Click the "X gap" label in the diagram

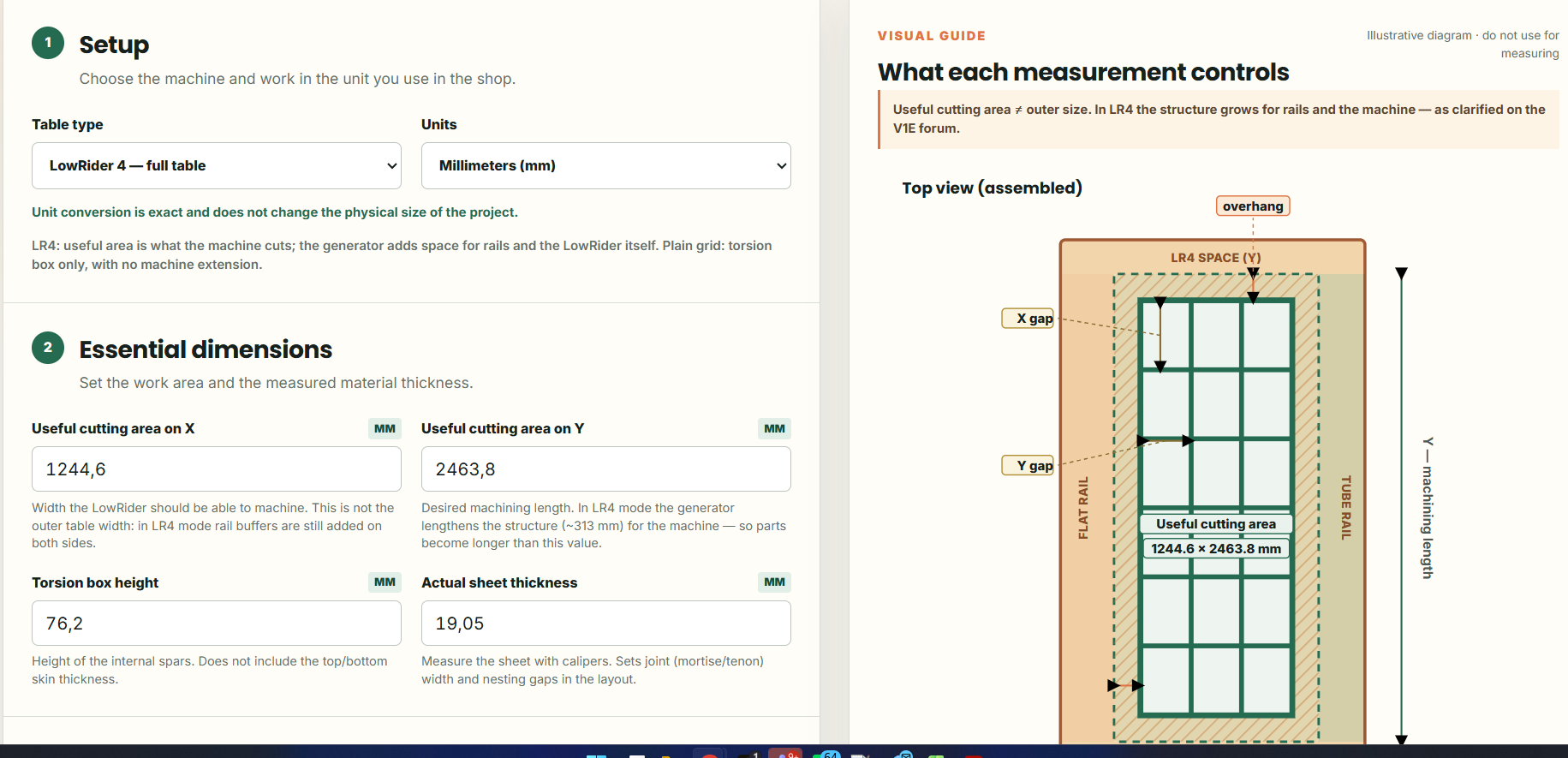pos(1028,319)
